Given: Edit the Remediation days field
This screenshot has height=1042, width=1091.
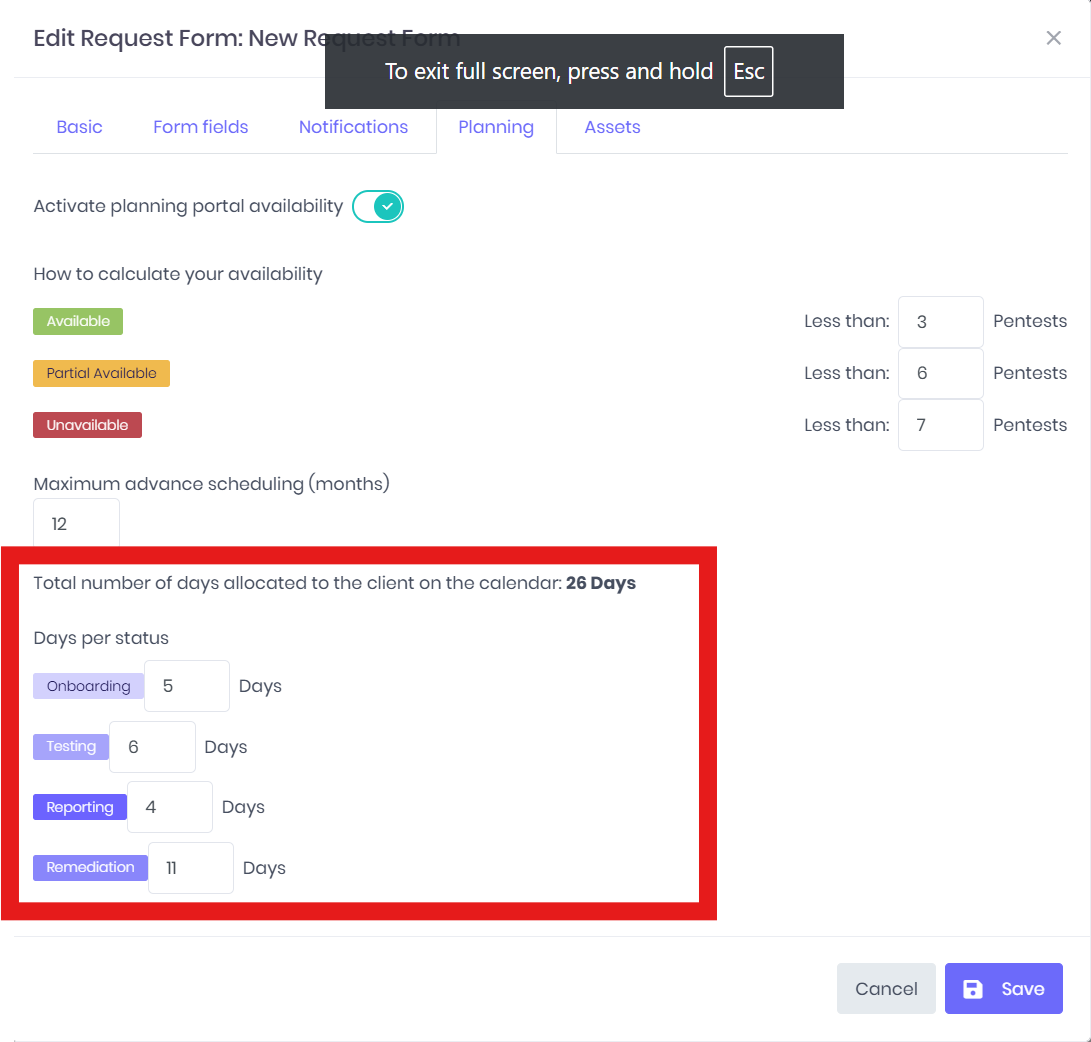Looking at the screenshot, I should [x=191, y=868].
